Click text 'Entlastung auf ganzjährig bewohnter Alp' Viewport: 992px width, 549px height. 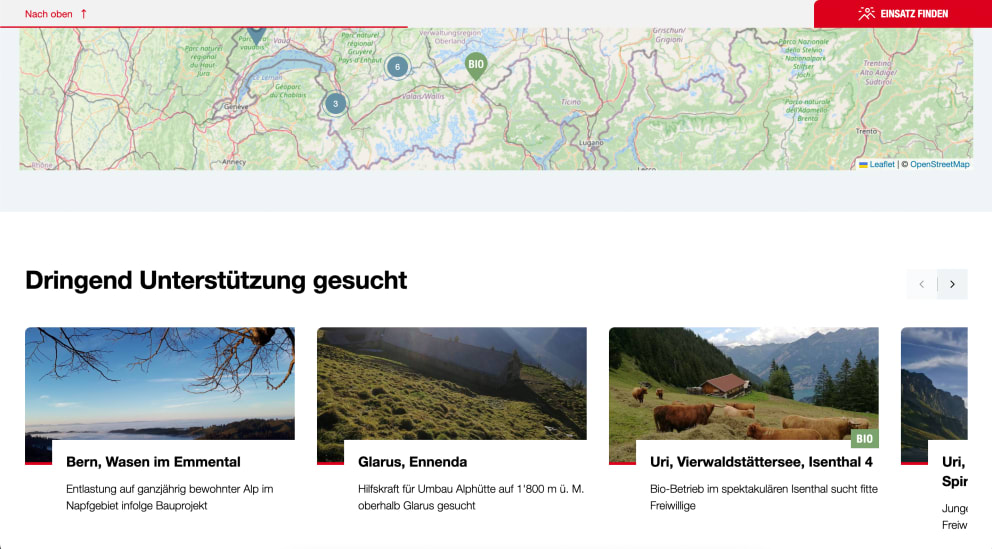[163, 489]
